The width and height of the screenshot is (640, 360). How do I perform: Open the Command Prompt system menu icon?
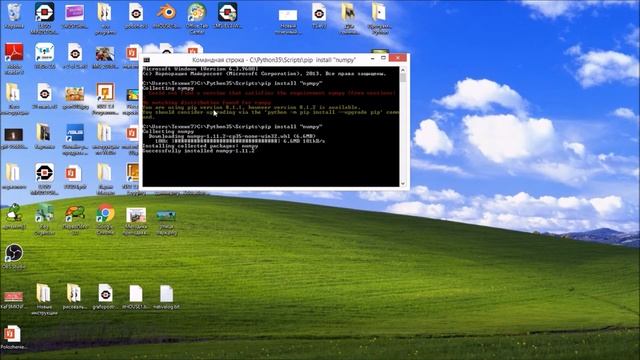pyautogui.click(x=147, y=60)
